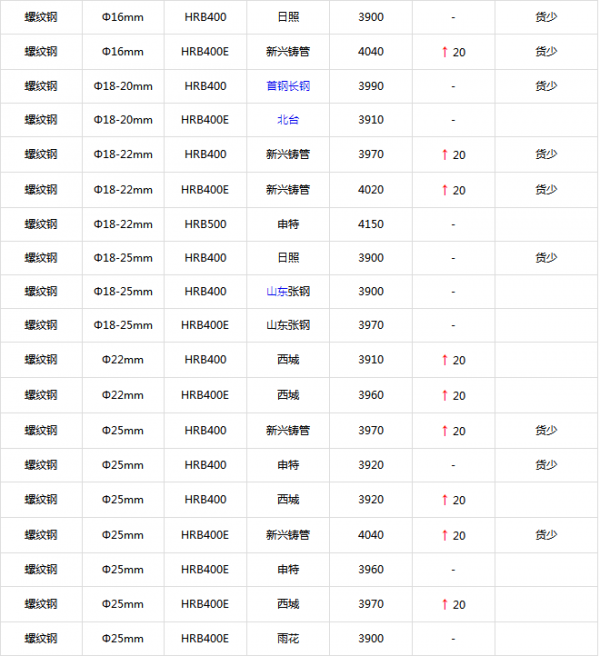Select Φ18-20mm cell in the 北台 row

tap(123, 120)
